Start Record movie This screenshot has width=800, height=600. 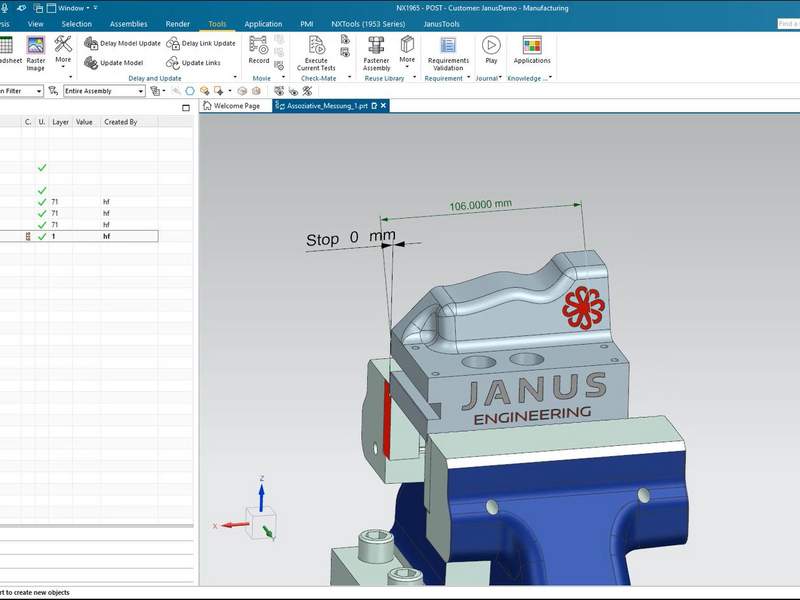tap(259, 50)
